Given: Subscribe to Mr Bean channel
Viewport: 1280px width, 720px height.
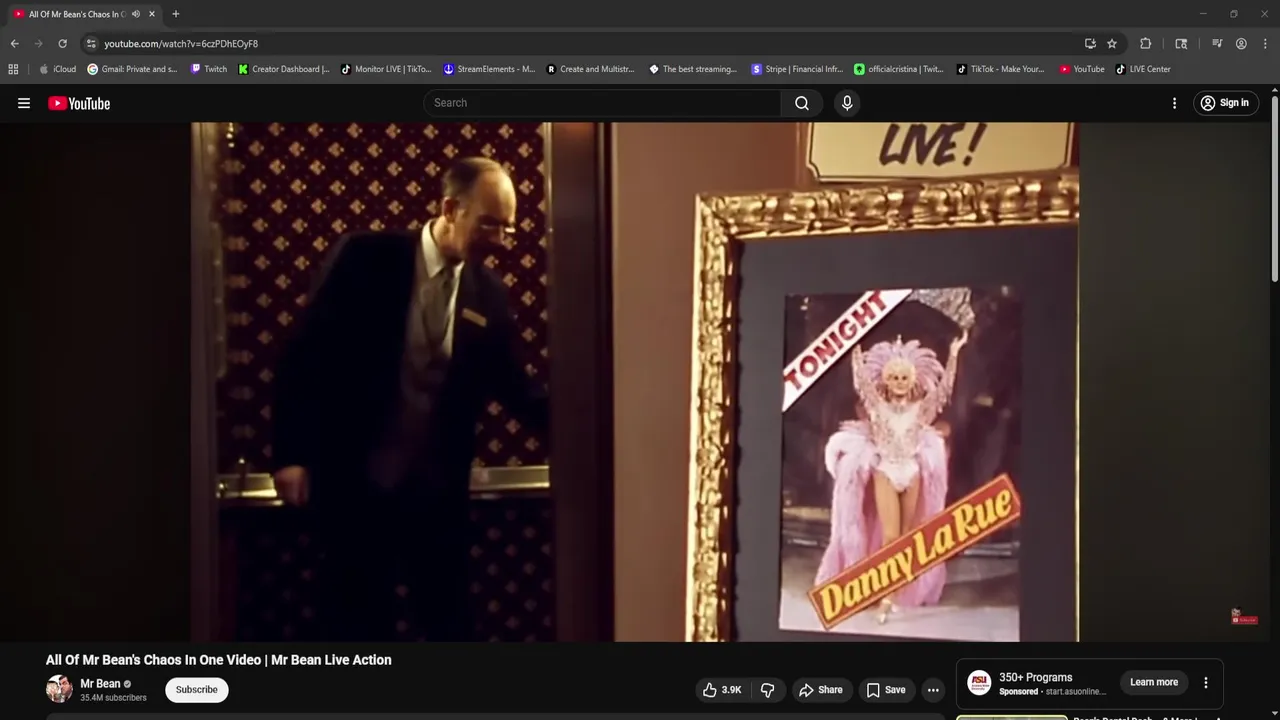Looking at the screenshot, I should pos(197,690).
